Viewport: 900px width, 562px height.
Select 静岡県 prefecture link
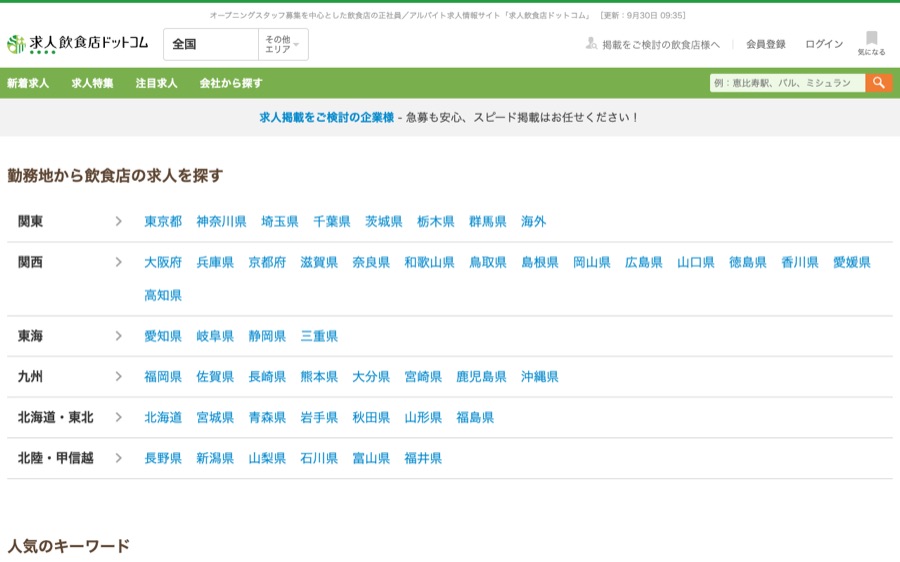[267, 336]
